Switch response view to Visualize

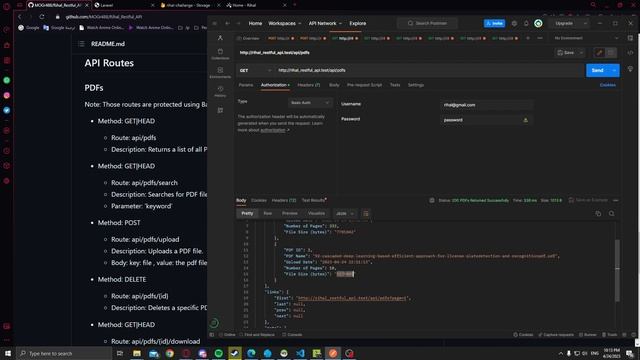click(x=316, y=213)
